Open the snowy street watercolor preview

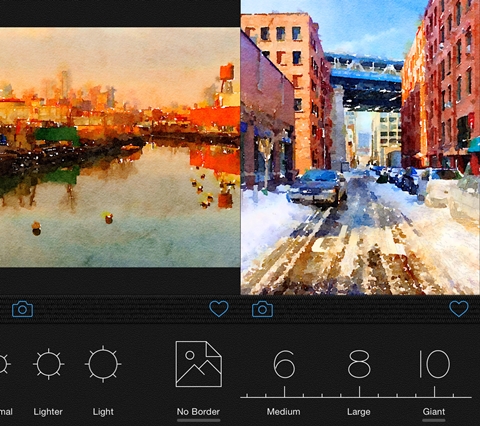click(x=360, y=147)
